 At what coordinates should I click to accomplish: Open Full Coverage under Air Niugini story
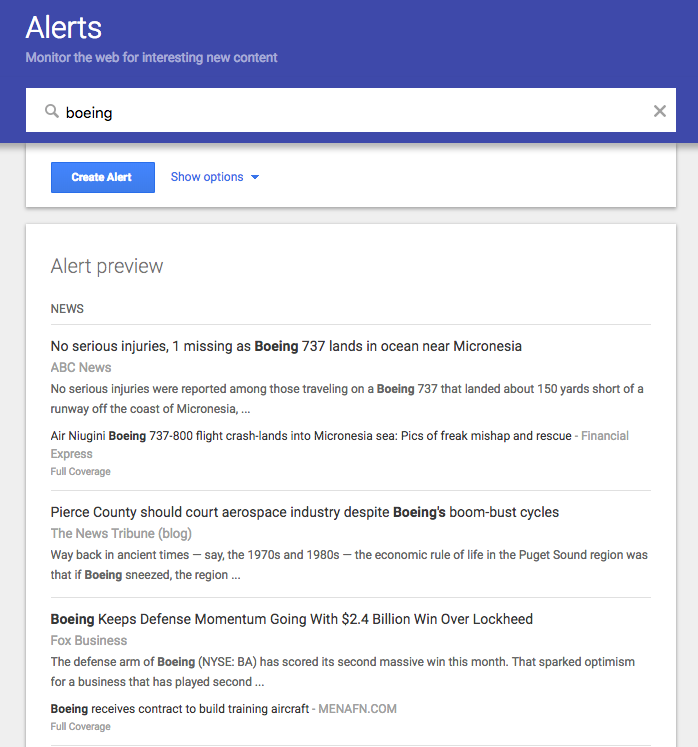pos(81,471)
